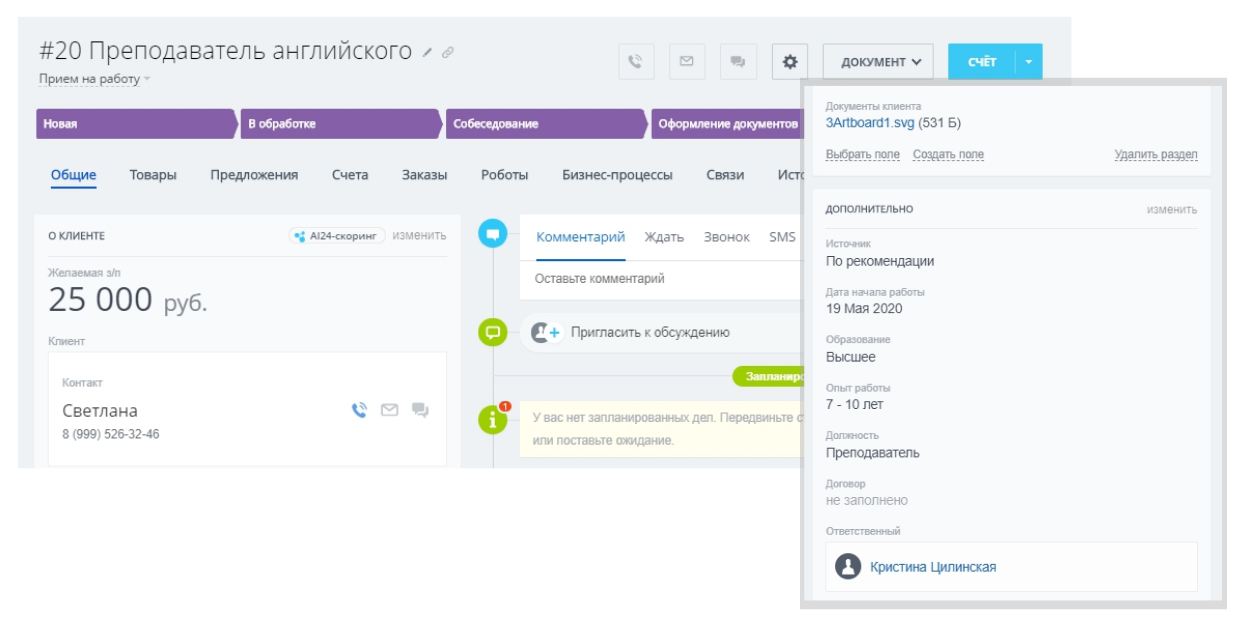Select the Комментарий tab in the timeline
The image size is (1251, 633).
click(x=581, y=237)
